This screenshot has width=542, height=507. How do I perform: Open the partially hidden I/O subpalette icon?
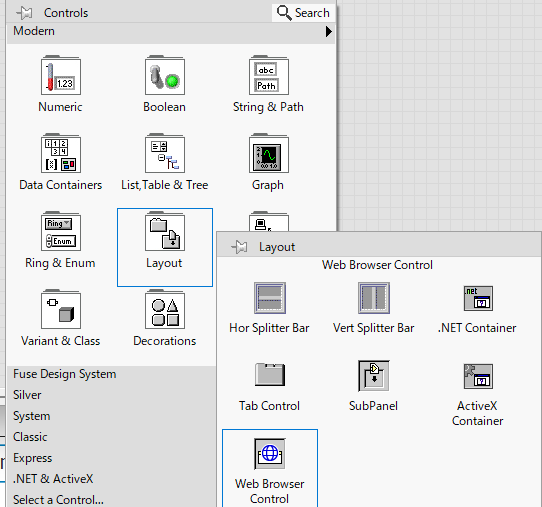click(269, 221)
